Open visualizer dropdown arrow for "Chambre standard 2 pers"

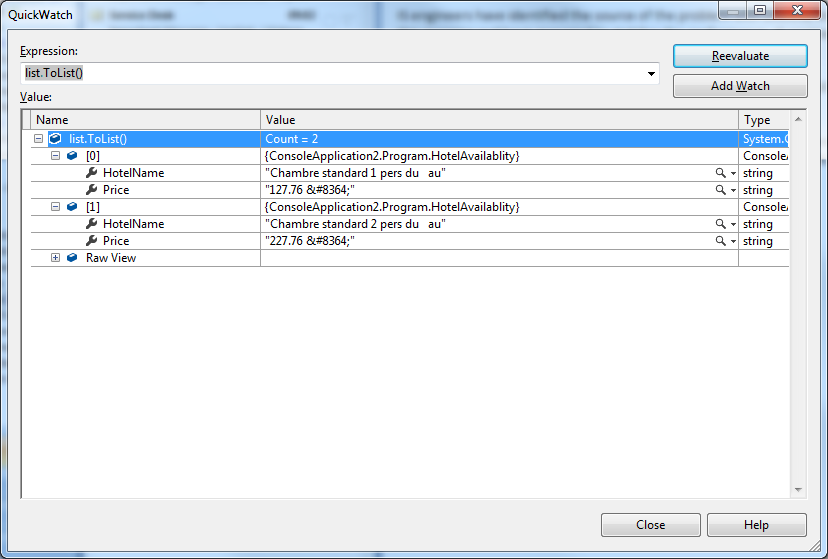point(733,224)
